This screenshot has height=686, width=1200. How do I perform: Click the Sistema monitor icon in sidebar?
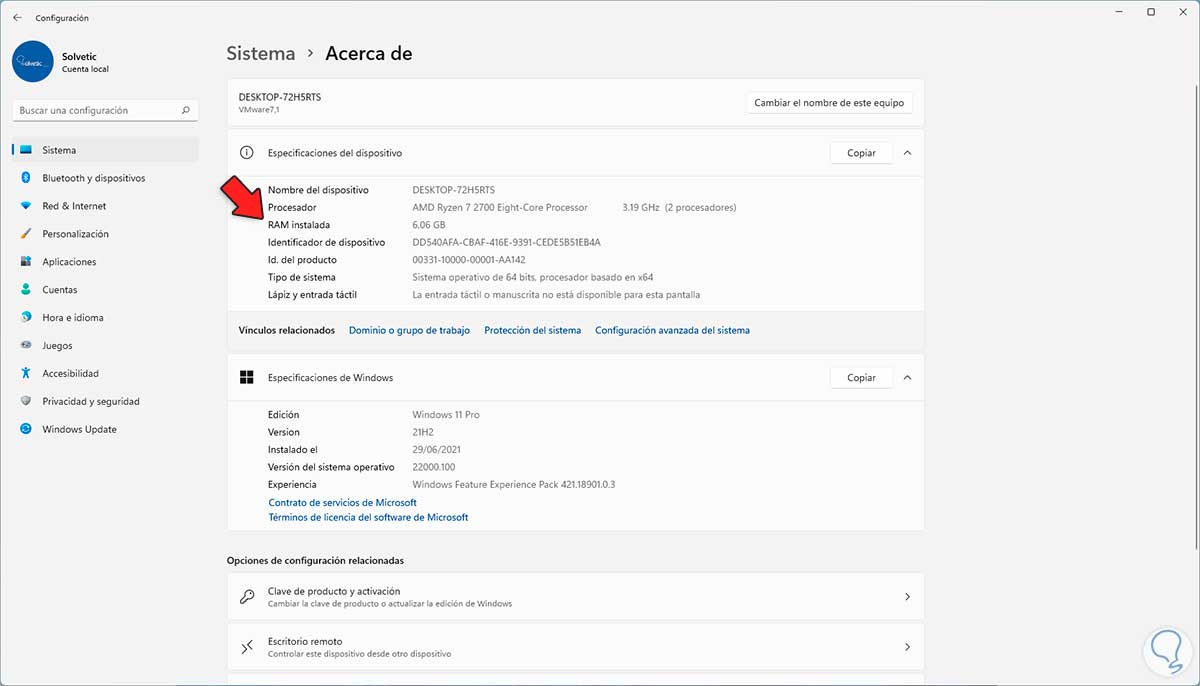[26, 150]
